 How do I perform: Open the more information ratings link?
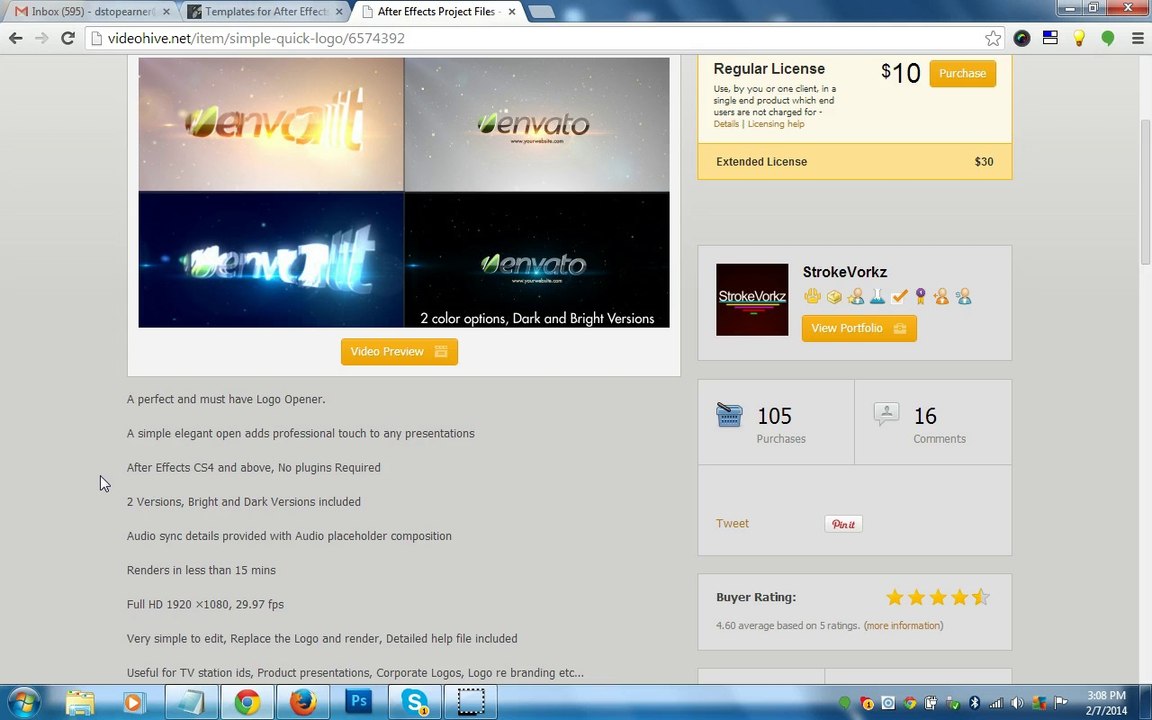[x=904, y=625]
